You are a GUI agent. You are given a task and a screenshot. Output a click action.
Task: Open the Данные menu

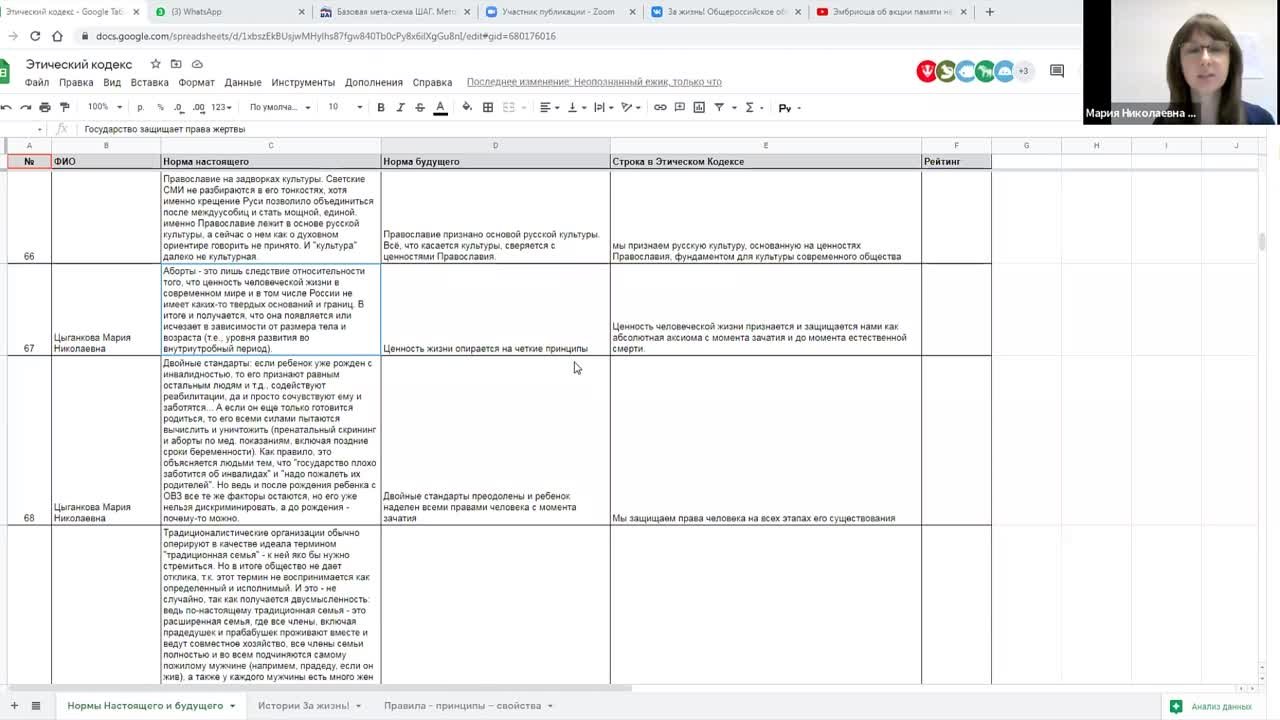243,82
